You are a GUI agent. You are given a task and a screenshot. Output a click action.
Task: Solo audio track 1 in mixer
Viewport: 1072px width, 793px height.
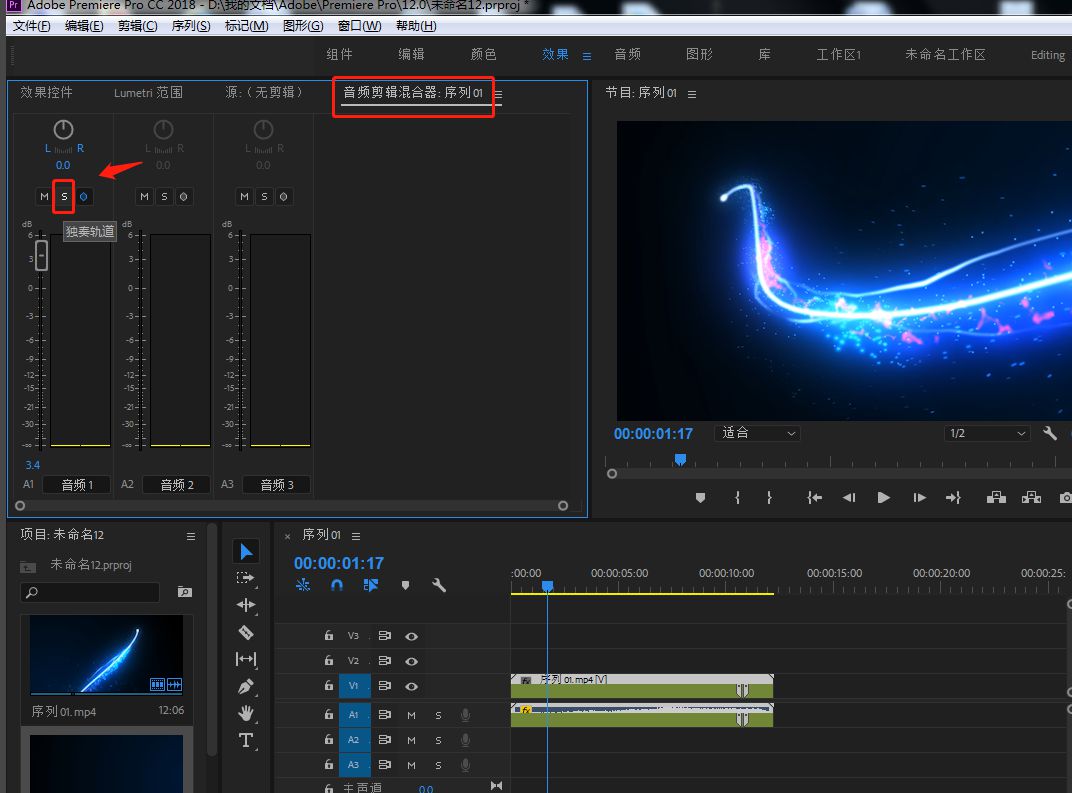click(64, 196)
